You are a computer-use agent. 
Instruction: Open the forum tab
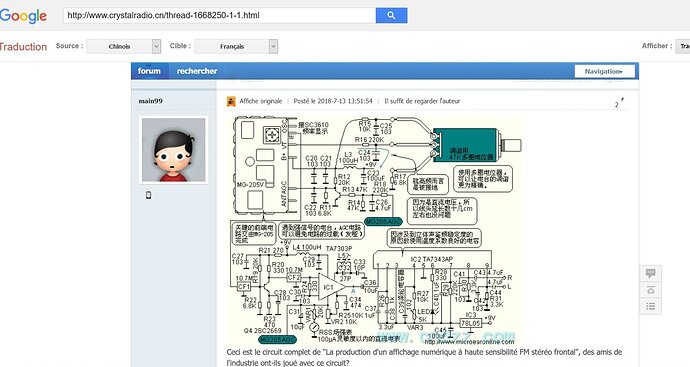(x=149, y=71)
